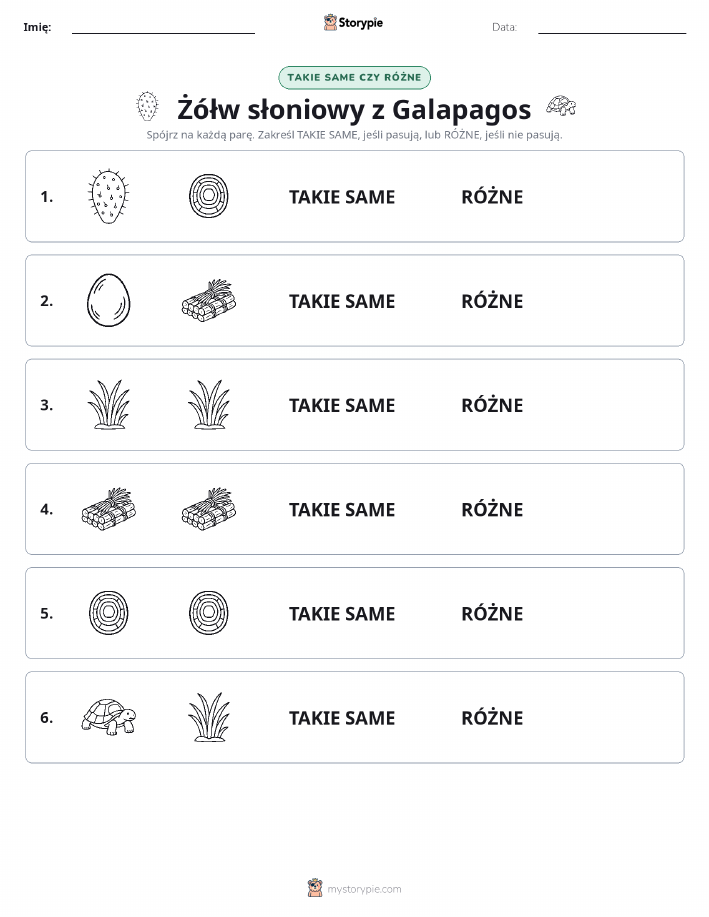Click the tortoise shell icon in row 1
This screenshot has height=917, width=709.
click(x=209, y=196)
